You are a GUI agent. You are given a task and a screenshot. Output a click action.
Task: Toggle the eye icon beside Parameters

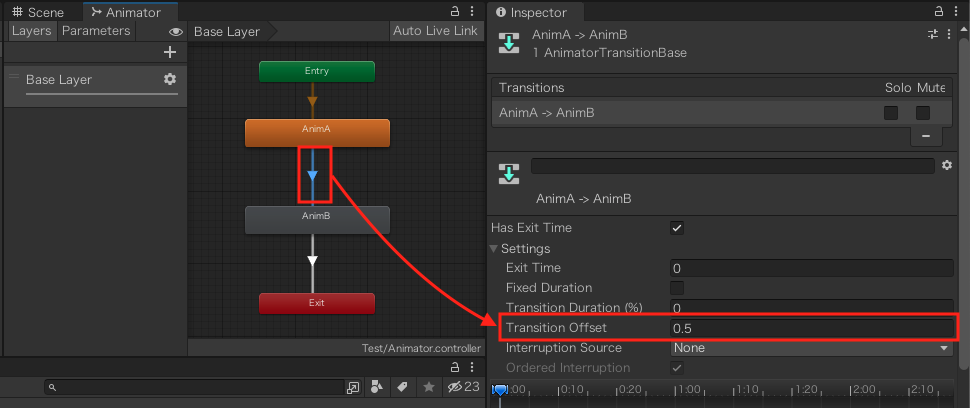point(176,32)
